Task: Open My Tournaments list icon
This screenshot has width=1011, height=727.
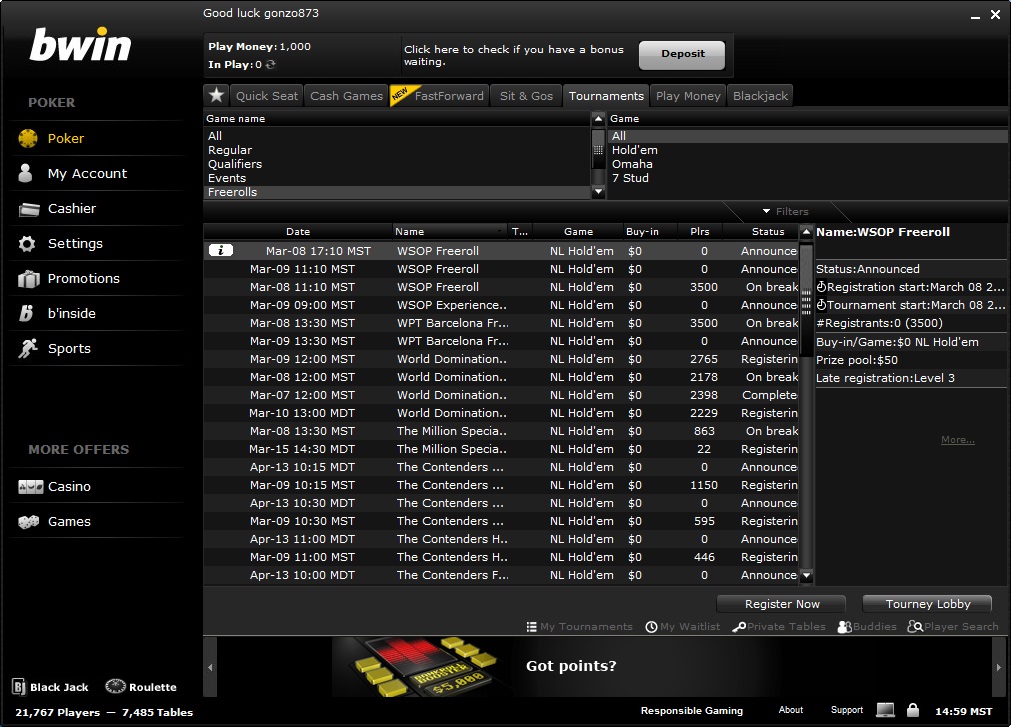Action: click(x=531, y=626)
